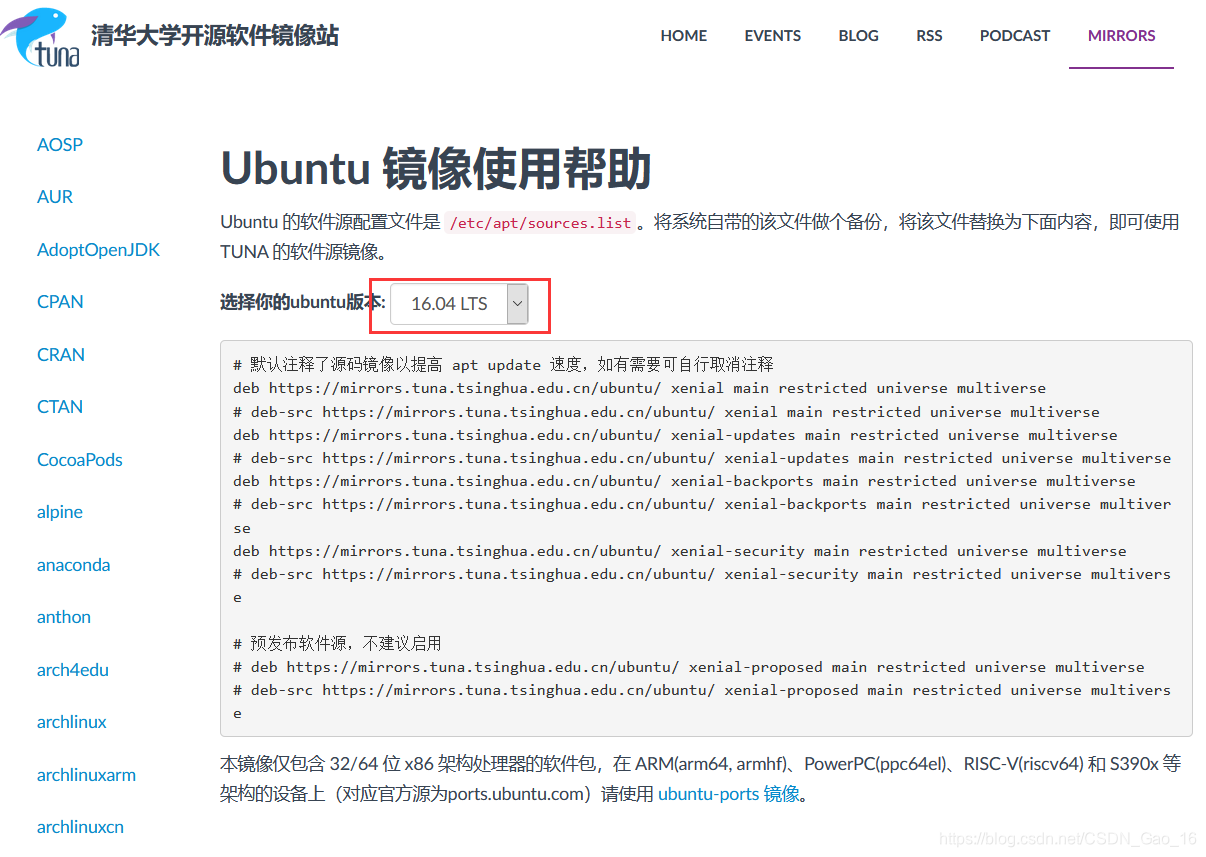Screen dimensions: 1206x857
Task: Open the CPAN mirror help
Action: click(x=60, y=302)
